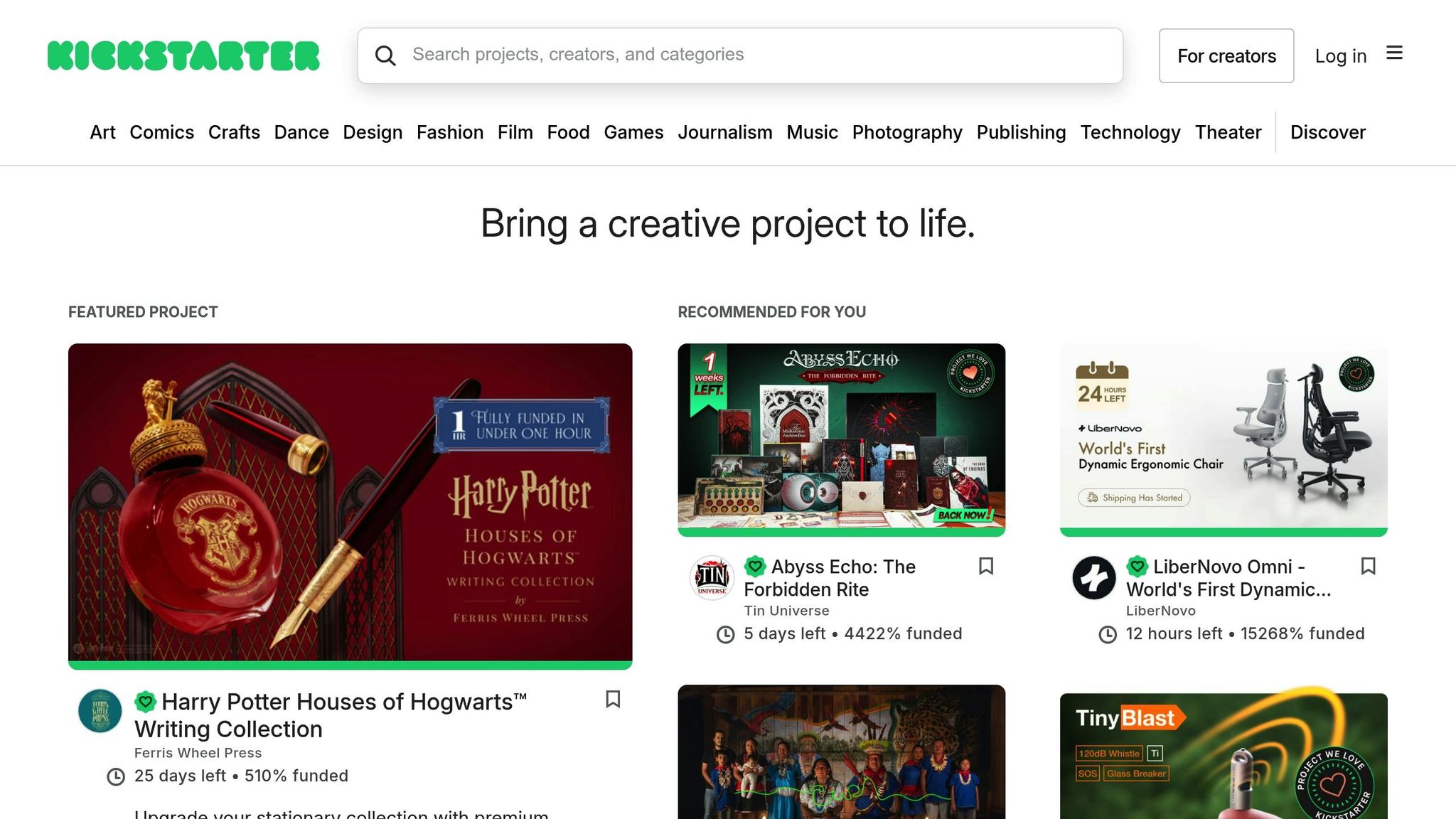Screen dimensions: 1456x819
Task: Click the Tin Universe creator avatar
Action: click(x=712, y=577)
